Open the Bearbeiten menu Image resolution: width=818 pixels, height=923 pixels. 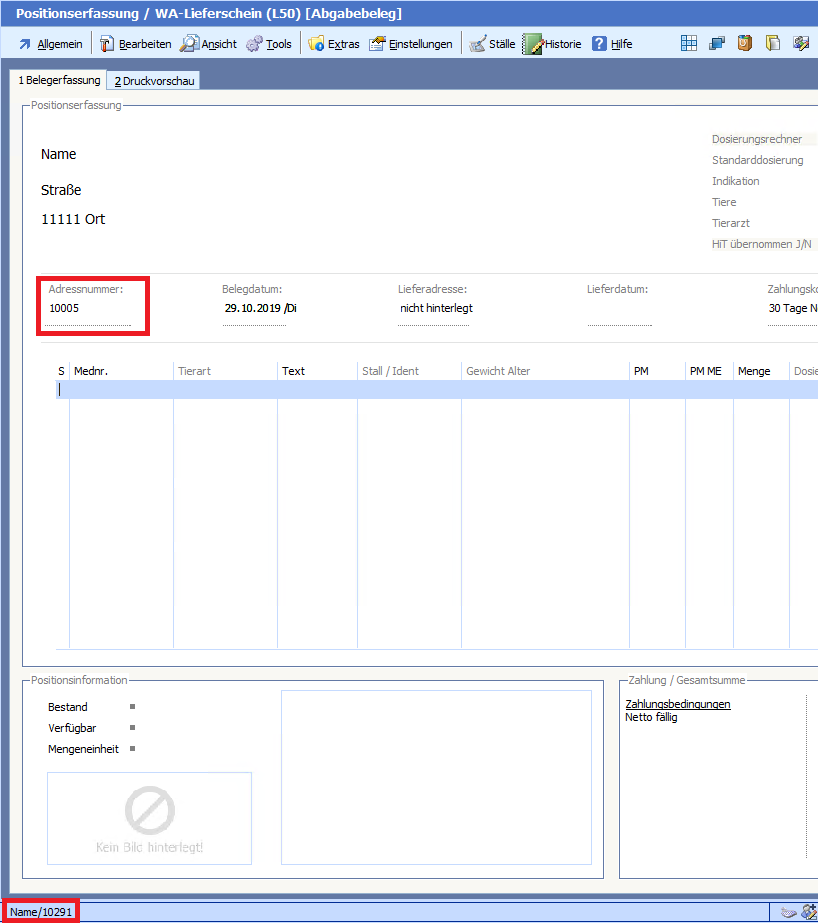pyautogui.click(x=135, y=44)
